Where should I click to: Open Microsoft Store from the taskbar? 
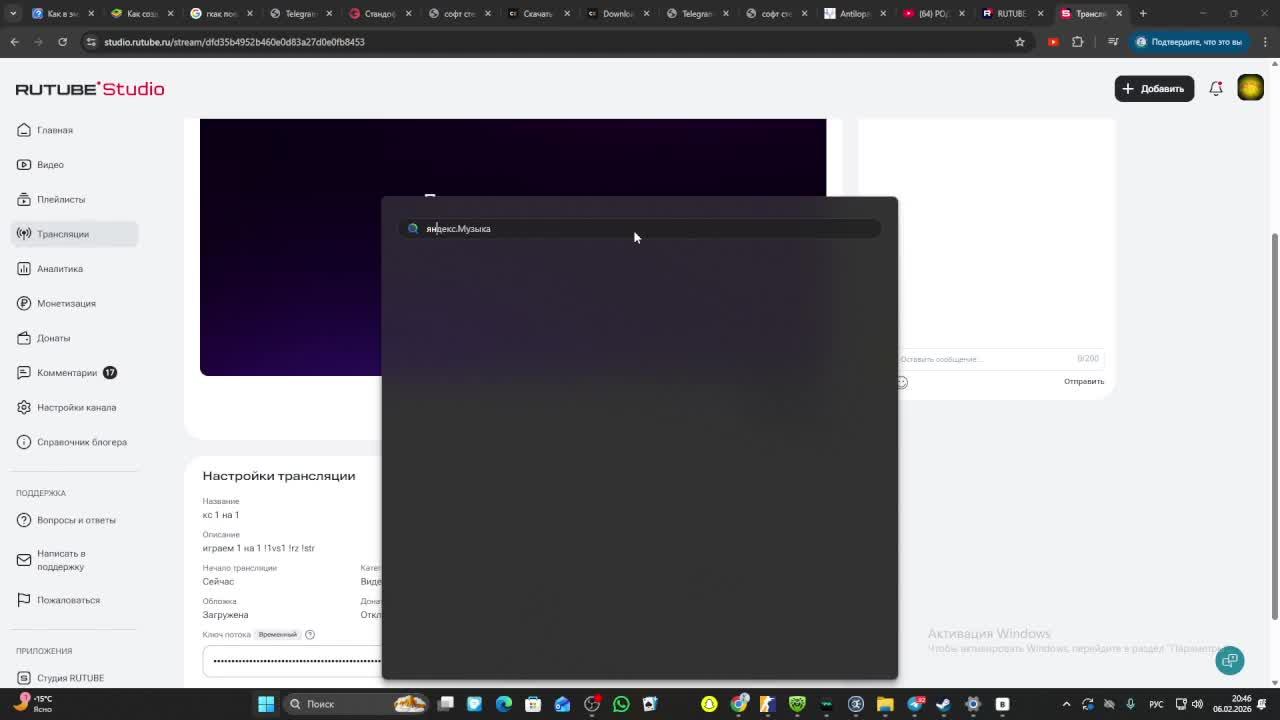(533, 704)
